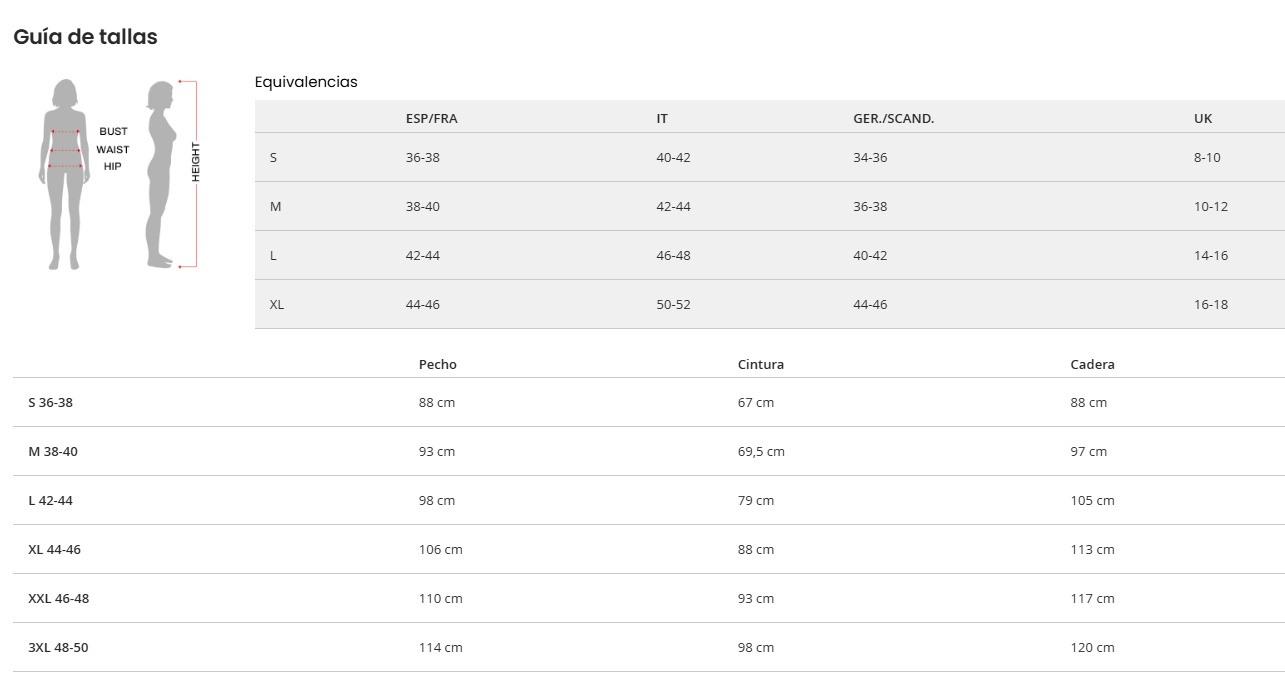This screenshot has width=1285, height=693.
Task: Click the BUST label beside the figure
Action: (113, 132)
